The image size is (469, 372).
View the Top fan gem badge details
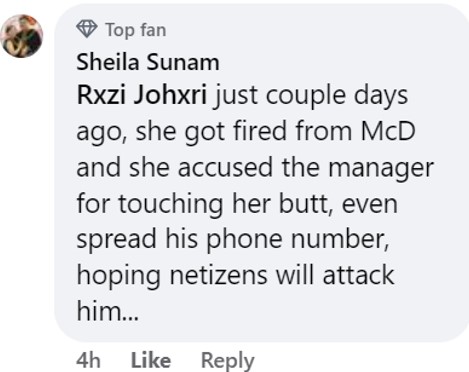point(87,29)
